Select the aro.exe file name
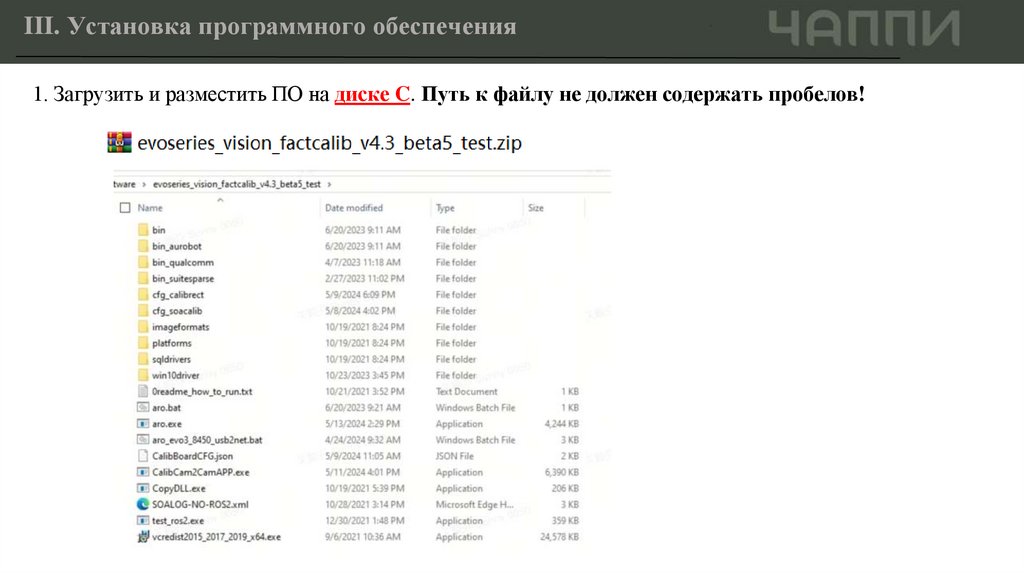 pos(167,424)
